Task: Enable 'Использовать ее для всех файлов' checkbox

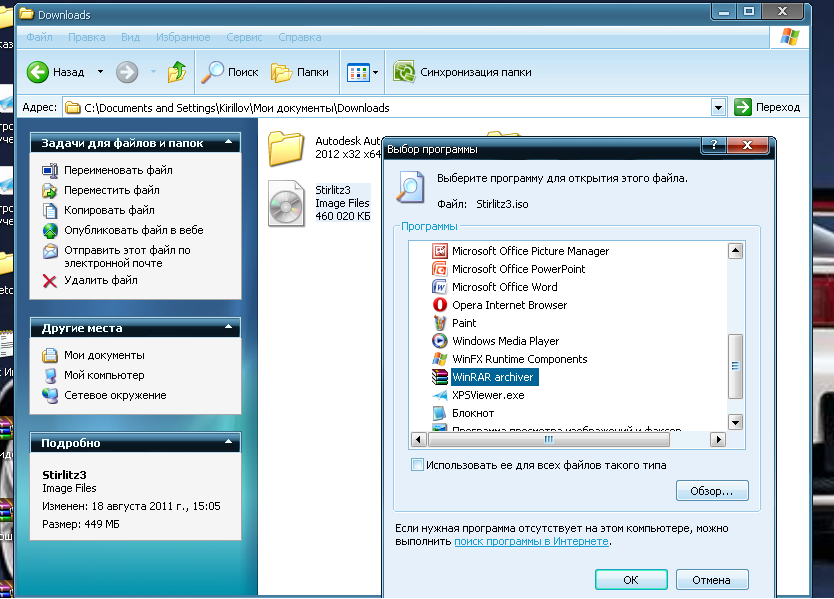Action: (x=417, y=465)
